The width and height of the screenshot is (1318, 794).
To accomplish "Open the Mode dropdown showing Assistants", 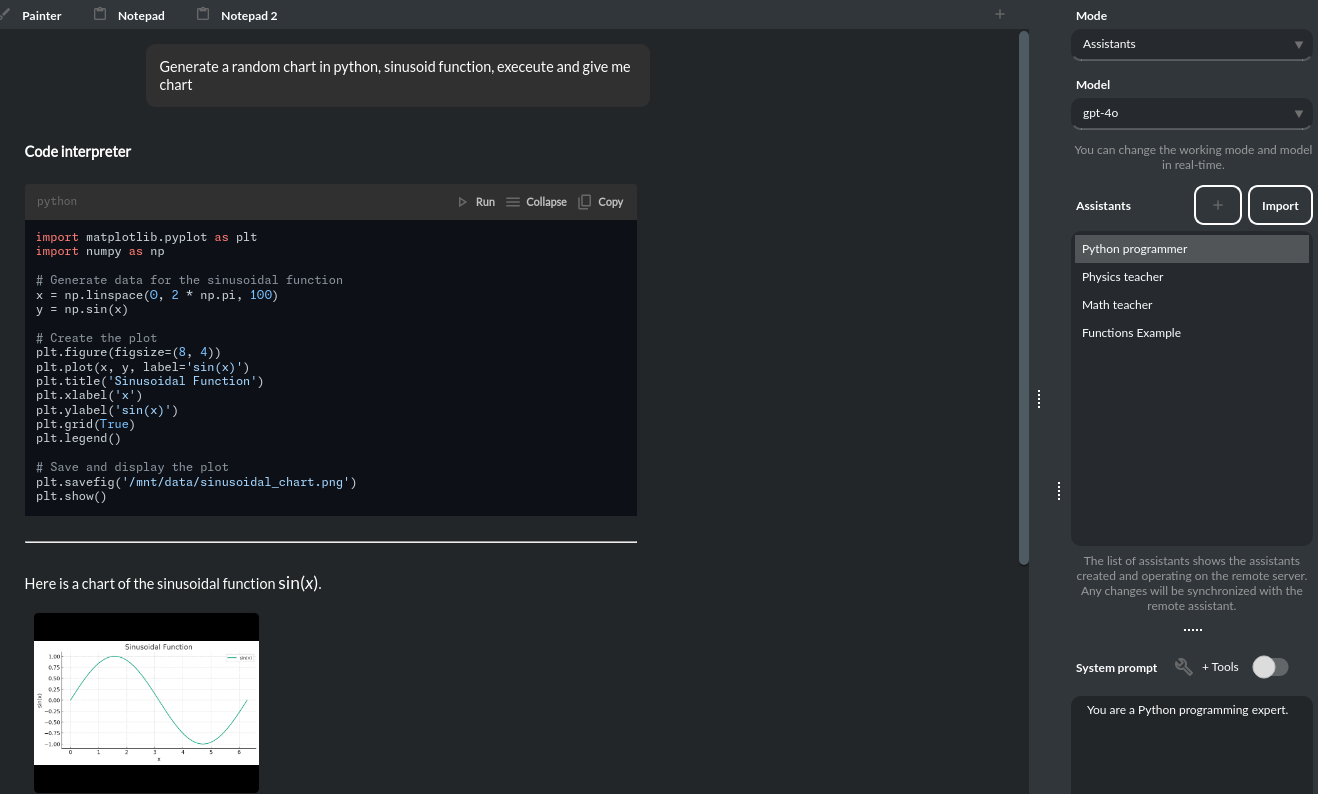I will (x=1191, y=44).
